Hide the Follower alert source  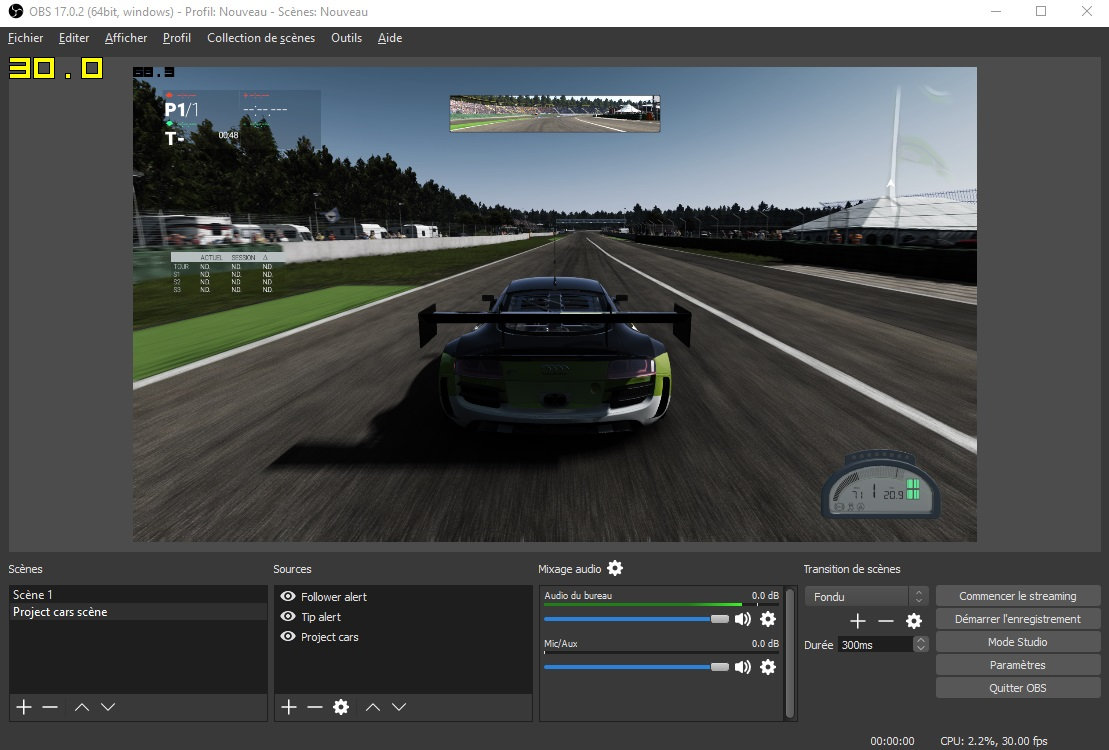(x=288, y=597)
